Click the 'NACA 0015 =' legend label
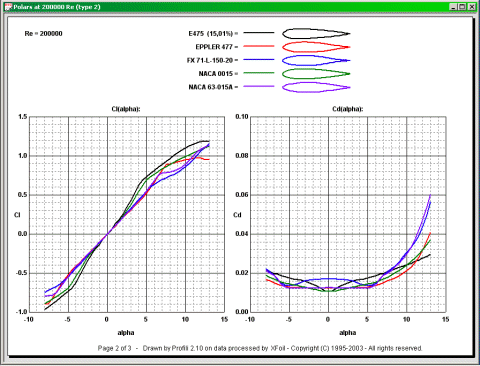The height and width of the screenshot is (366, 480). click(218, 74)
